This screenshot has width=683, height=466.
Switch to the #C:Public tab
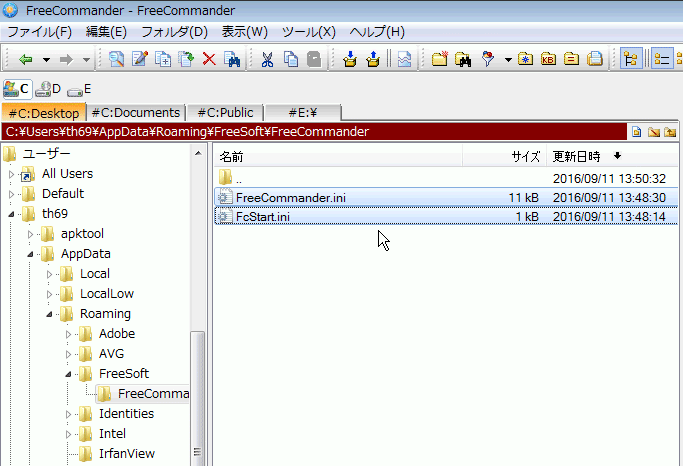click(x=225, y=113)
